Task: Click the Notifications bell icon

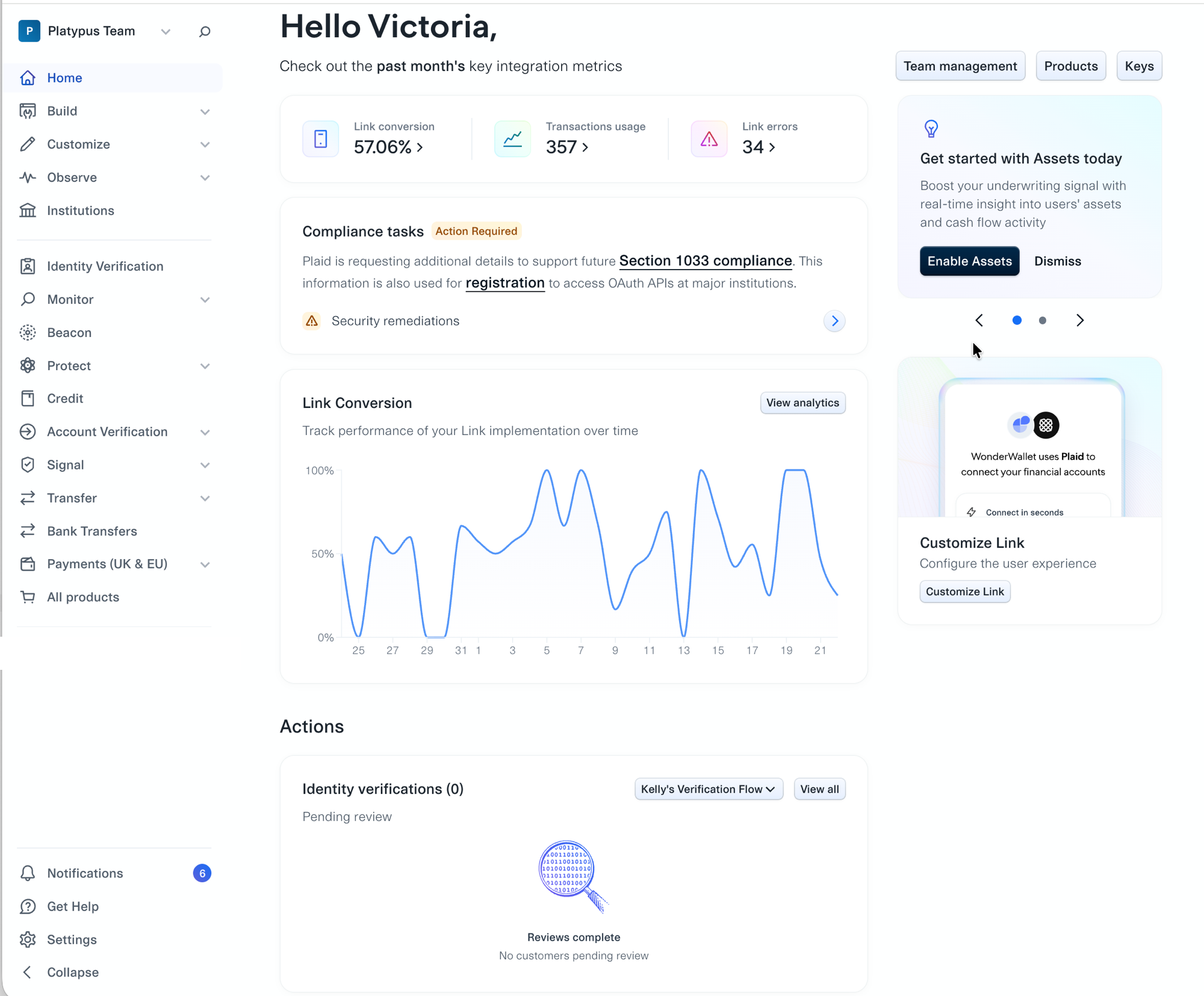Action: click(x=28, y=873)
